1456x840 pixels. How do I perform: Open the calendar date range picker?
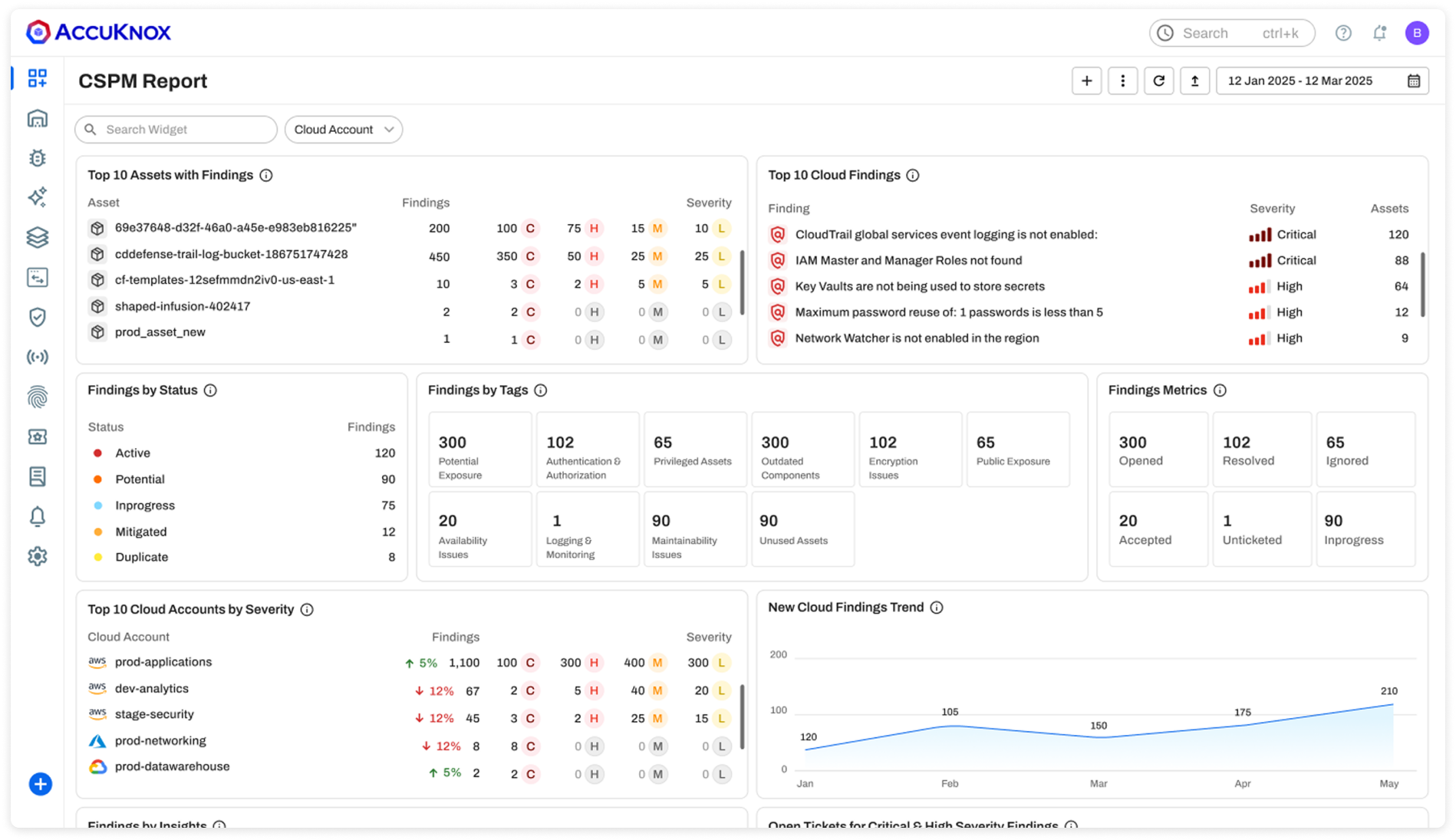pos(1415,80)
